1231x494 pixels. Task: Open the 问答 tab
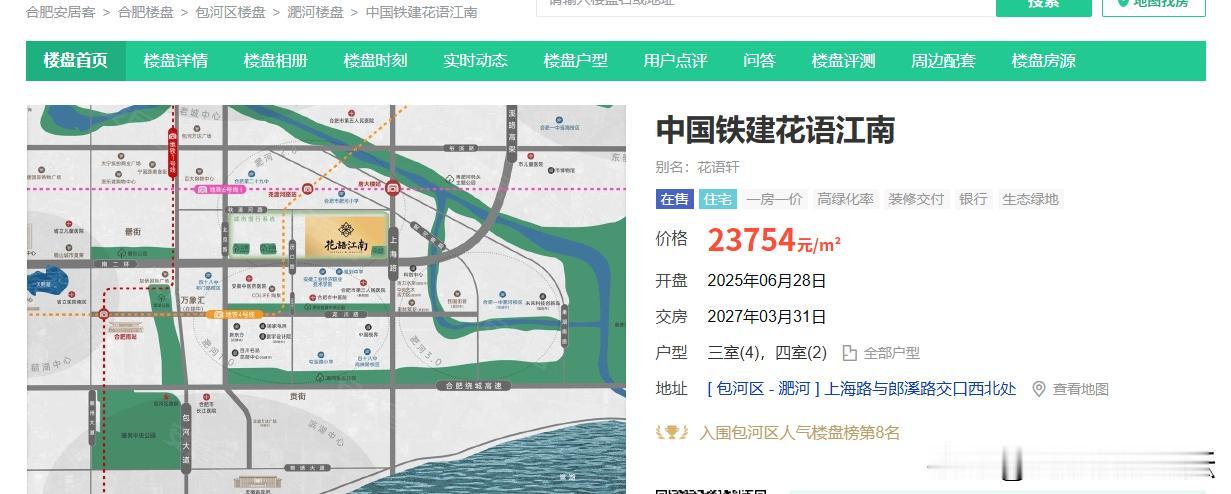(759, 60)
